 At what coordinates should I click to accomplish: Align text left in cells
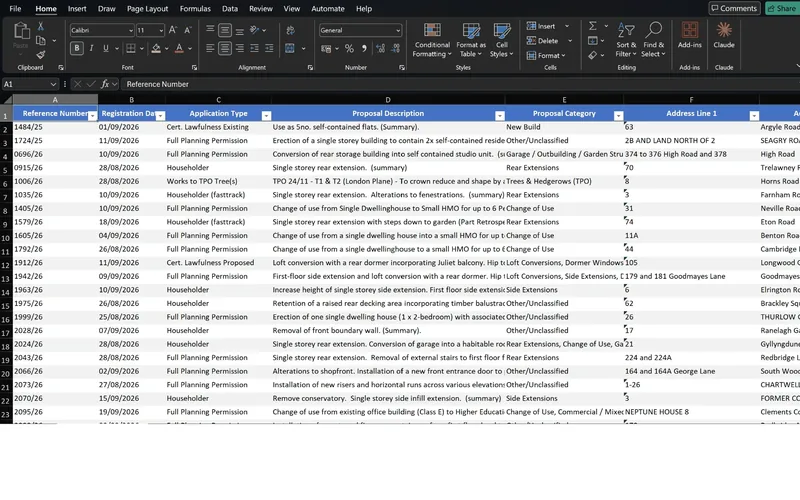point(210,48)
